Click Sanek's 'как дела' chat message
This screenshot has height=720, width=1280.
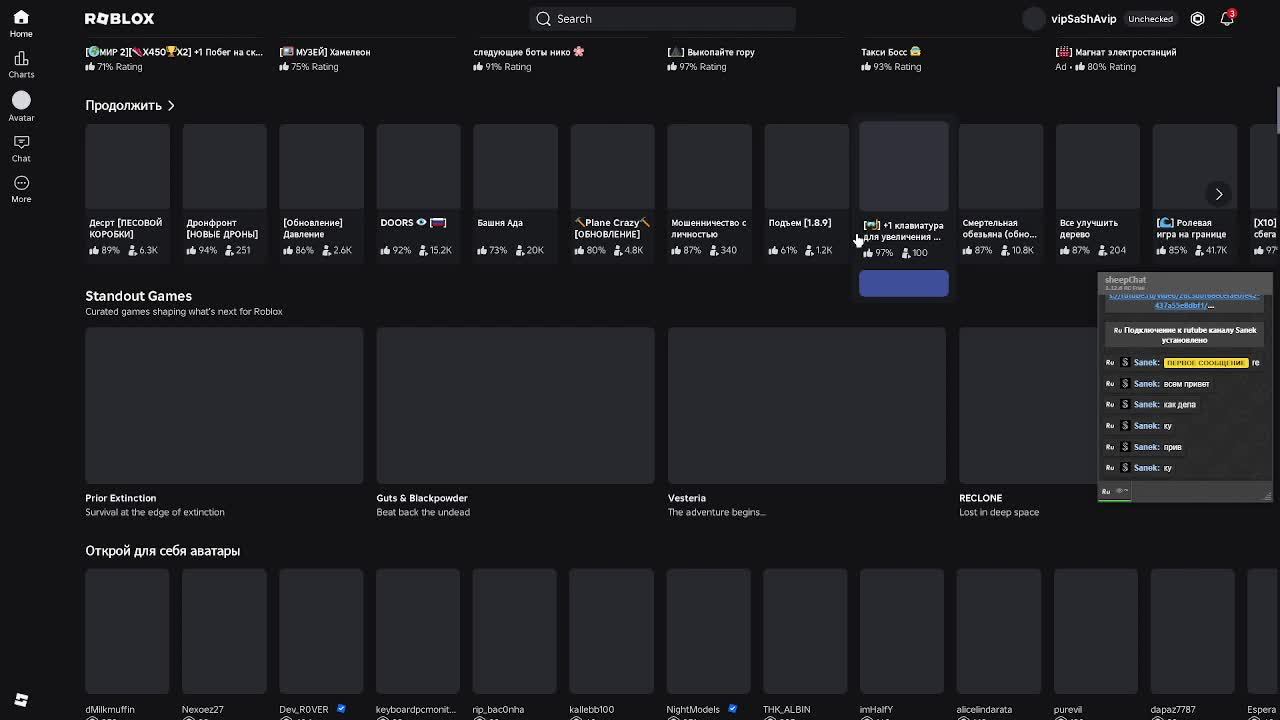tap(1180, 405)
